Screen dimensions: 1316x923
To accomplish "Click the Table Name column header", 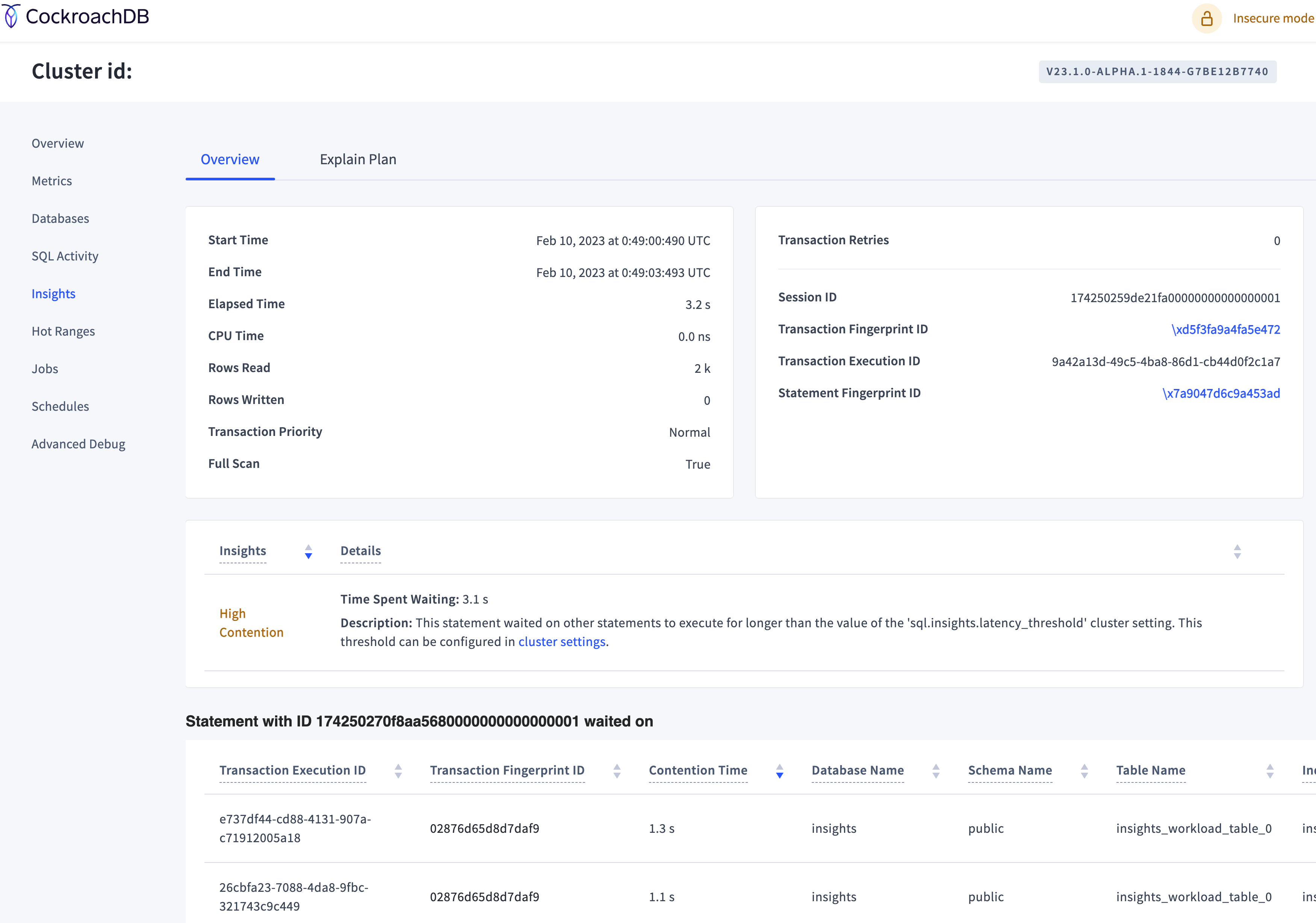I will (x=1151, y=770).
